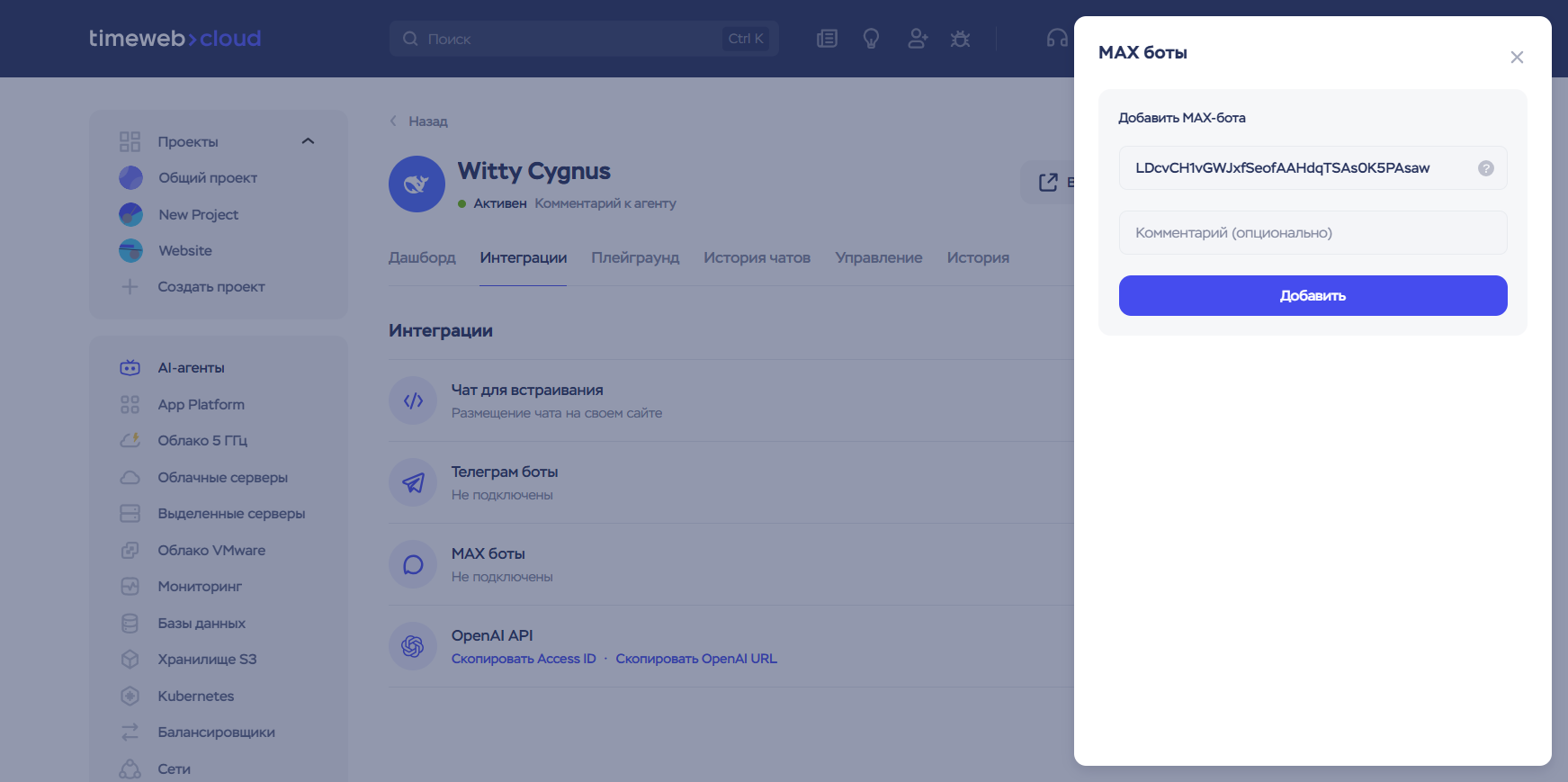Select the Интеграции tab
This screenshot has height=782, width=1568.
click(524, 258)
